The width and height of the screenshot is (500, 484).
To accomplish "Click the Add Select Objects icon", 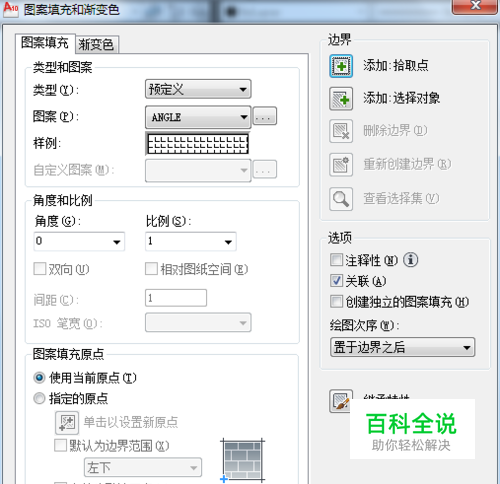I will click(341, 99).
